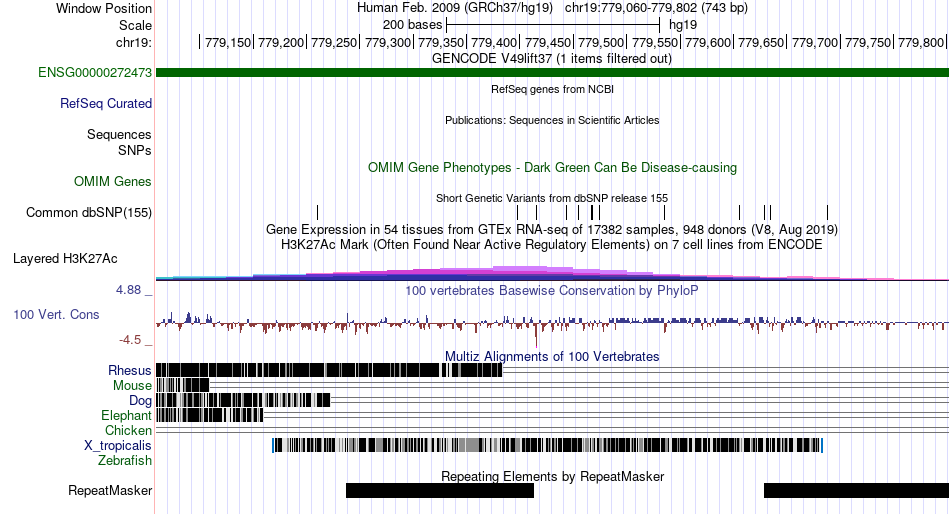Click the 779,800 ruler position
Screen dimensions: 950x514
pyautogui.click(x=921, y=42)
